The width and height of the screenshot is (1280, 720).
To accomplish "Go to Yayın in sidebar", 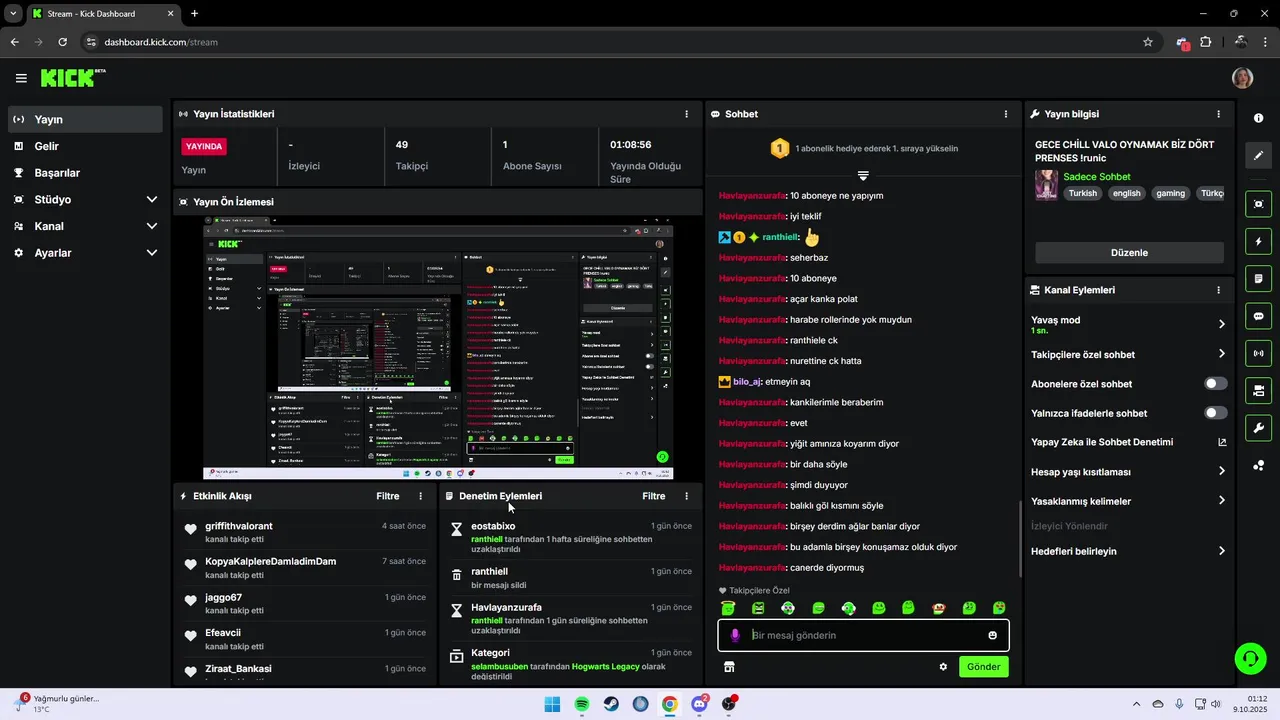I will pos(85,119).
